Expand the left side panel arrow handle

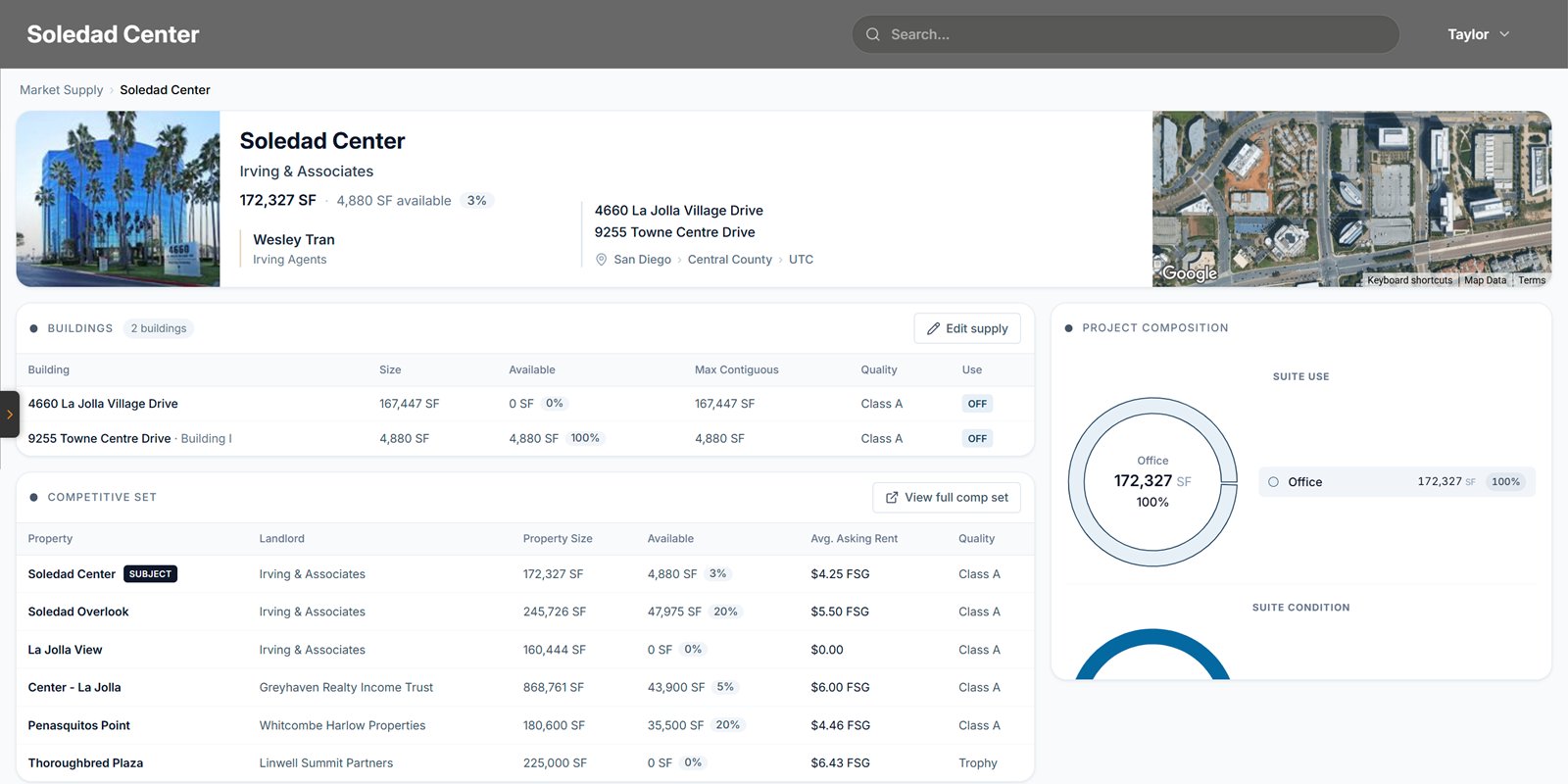point(9,415)
